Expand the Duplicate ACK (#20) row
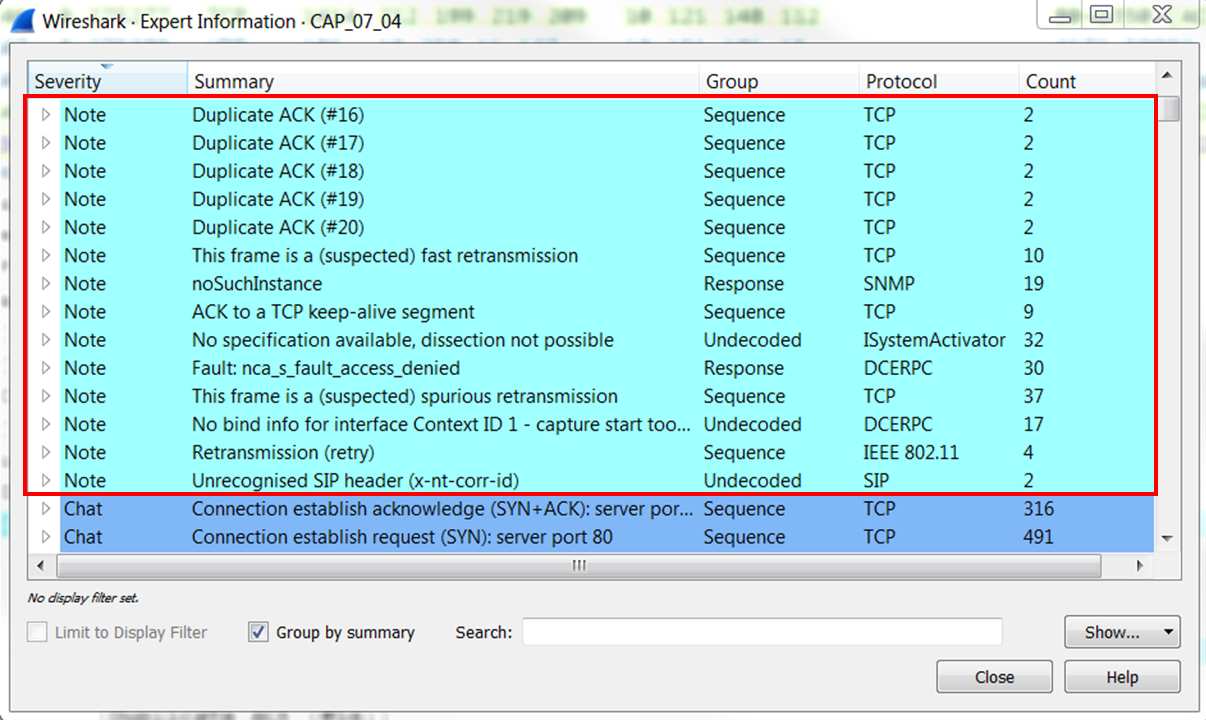This screenshot has width=1206, height=720. point(45,227)
